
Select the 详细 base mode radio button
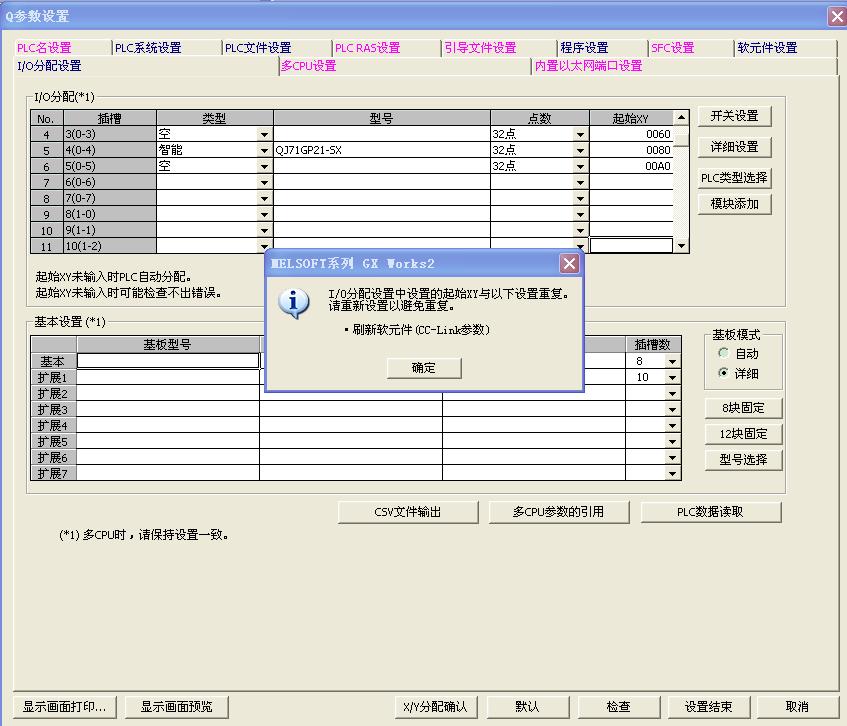(723, 373)
